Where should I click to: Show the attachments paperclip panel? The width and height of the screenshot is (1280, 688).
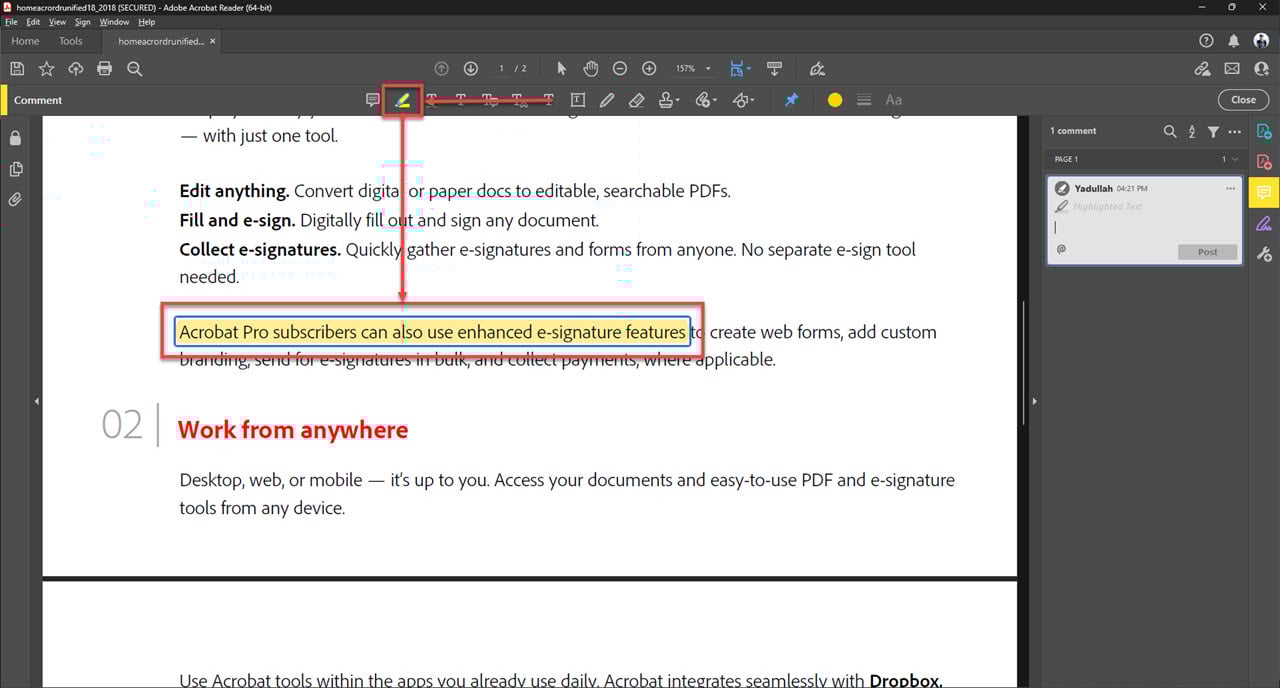coord(15,199)
